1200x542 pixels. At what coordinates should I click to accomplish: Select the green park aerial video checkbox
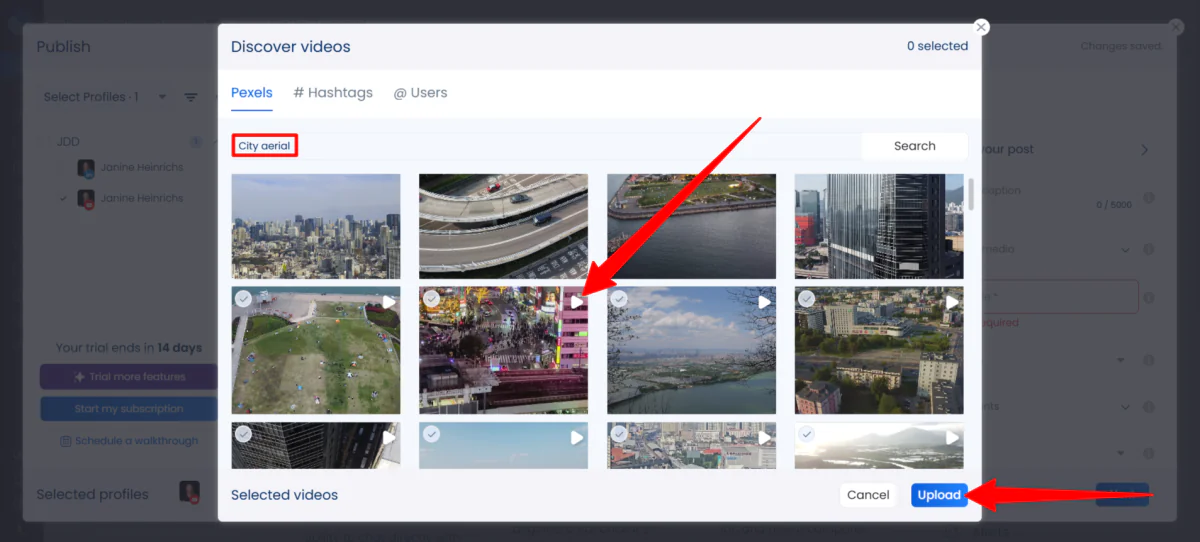pos(243,299)
